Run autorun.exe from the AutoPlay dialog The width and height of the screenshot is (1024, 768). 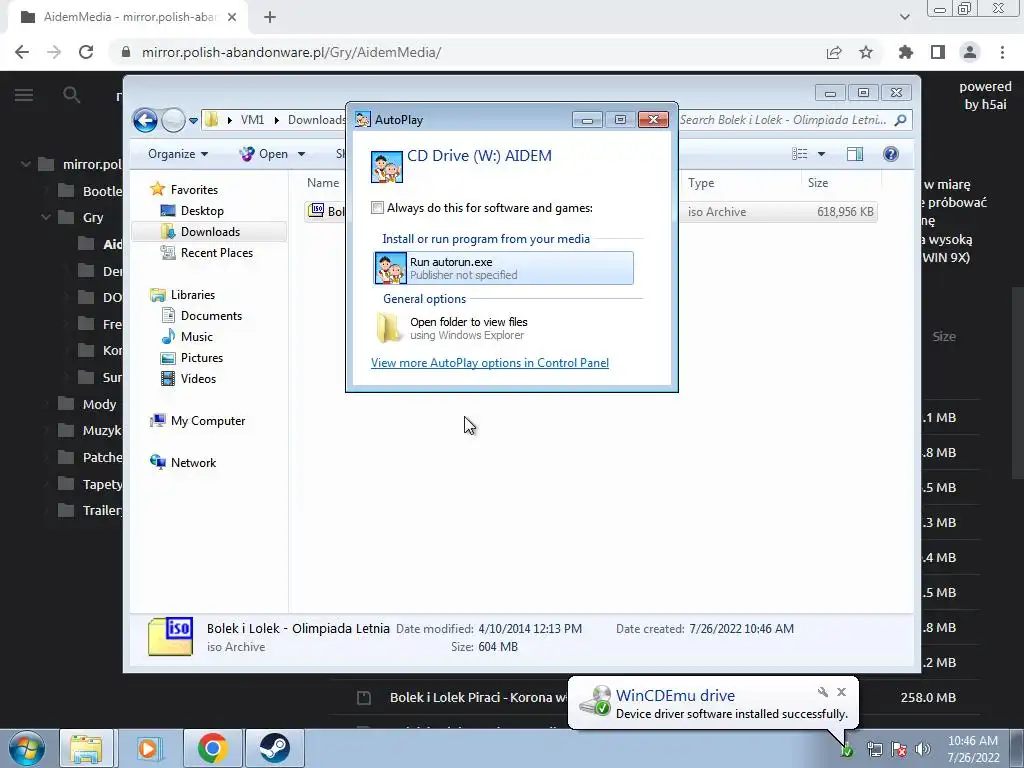click(504, 268)
